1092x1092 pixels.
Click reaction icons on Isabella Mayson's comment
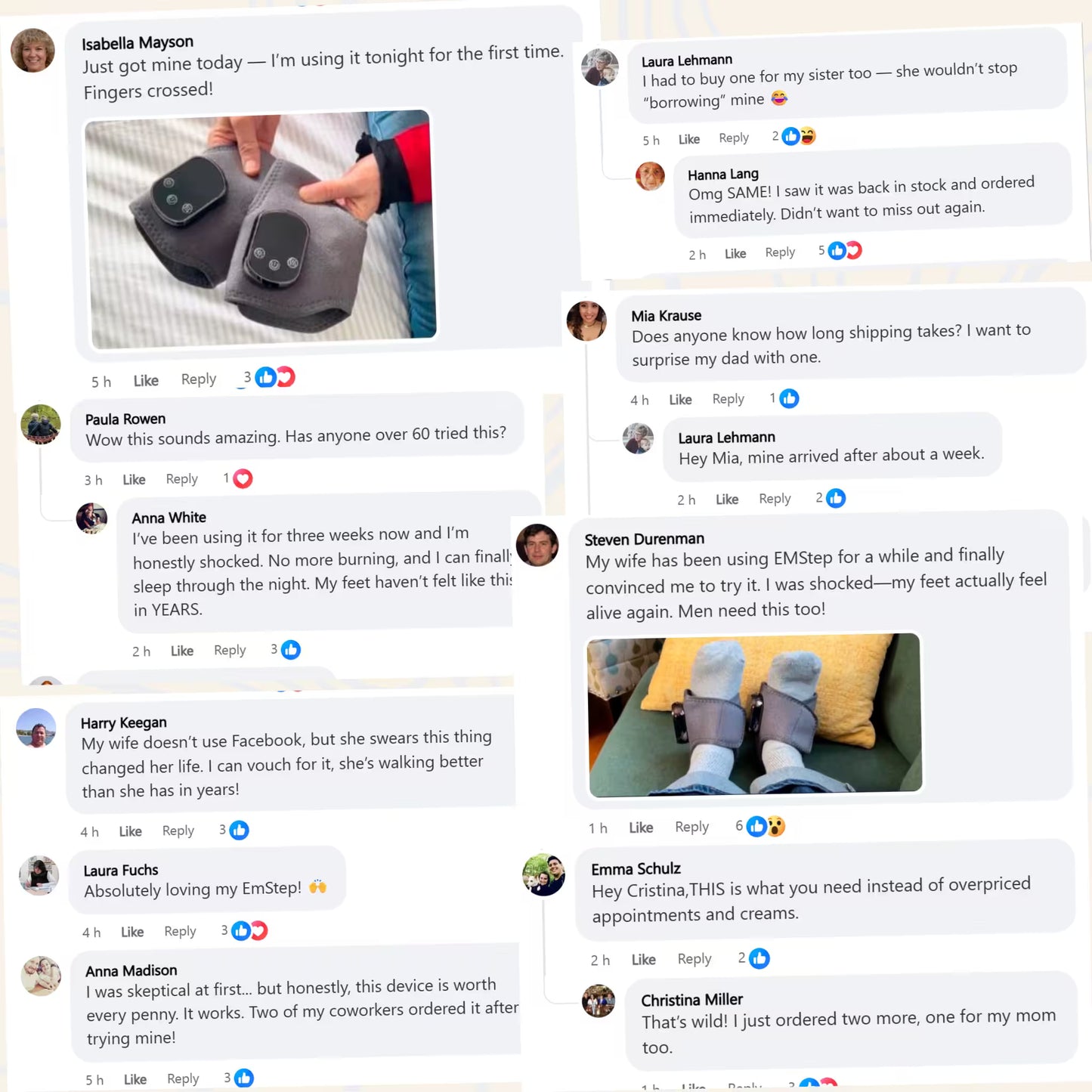[x=274, y=376]
